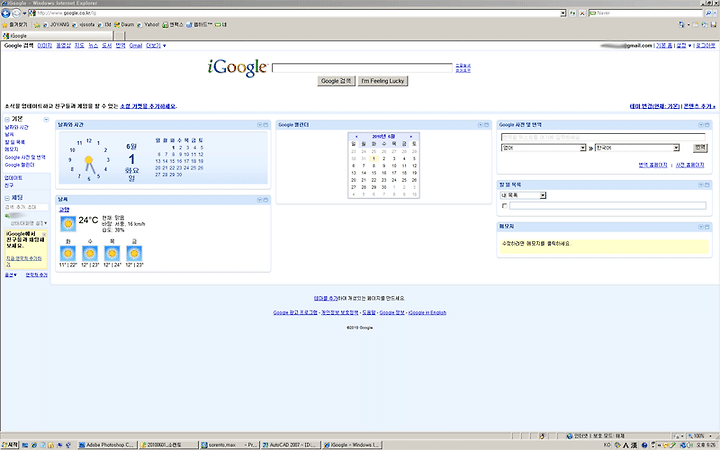Open the weather gadget menu arrow
Viewport: 720px width, 450px height.
point(259,200)
